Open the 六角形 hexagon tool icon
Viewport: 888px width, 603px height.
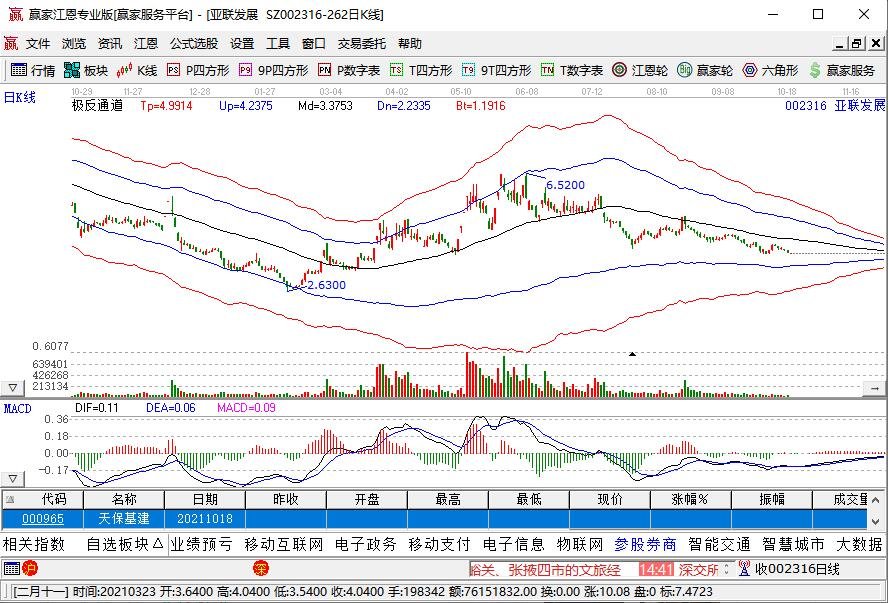click(x=750, y=70)
